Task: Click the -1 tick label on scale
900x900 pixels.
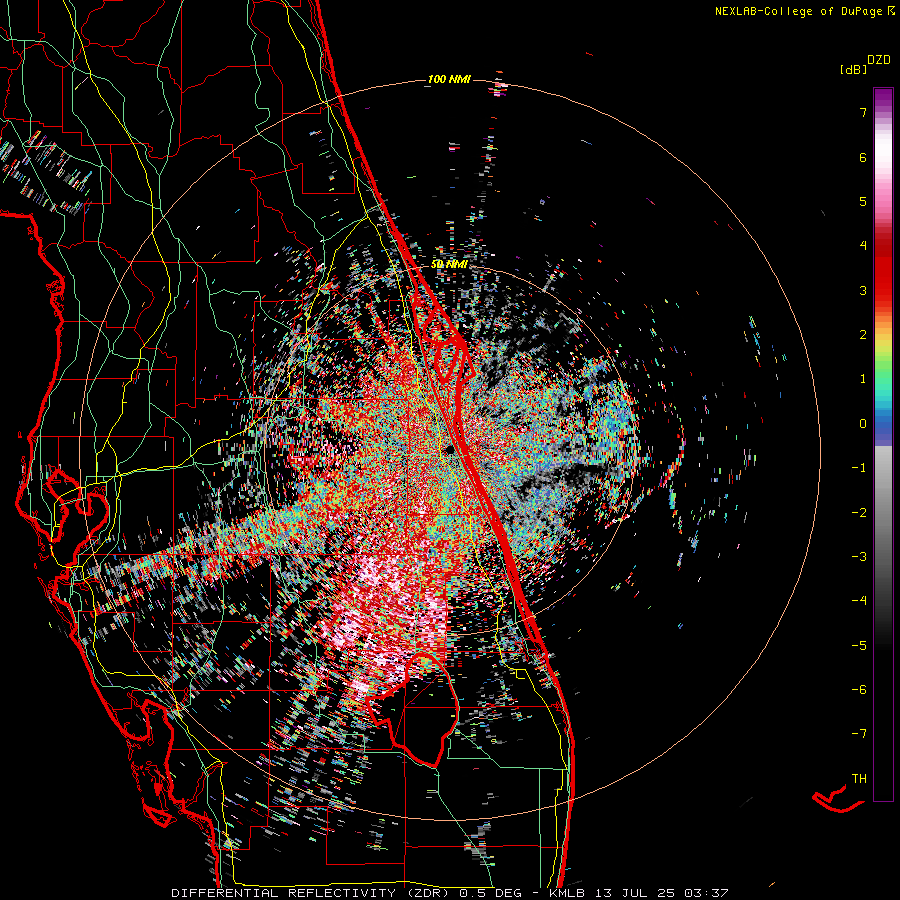Action: coord(859,468)
